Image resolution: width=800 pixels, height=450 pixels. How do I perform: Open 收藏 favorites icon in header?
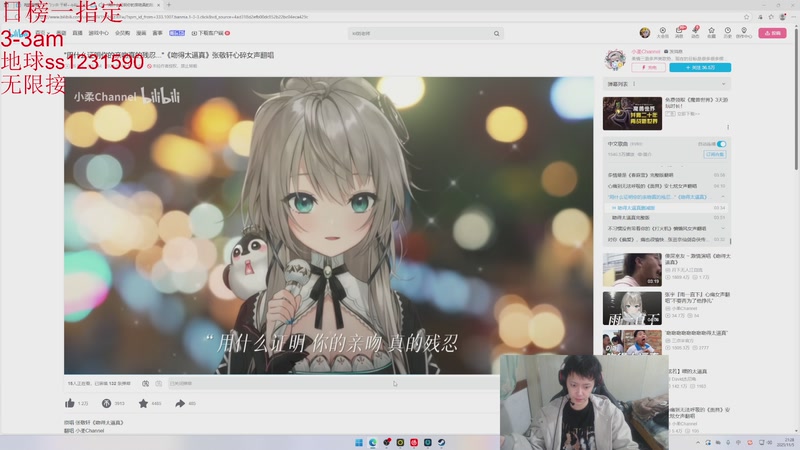(x=711, y=33)
